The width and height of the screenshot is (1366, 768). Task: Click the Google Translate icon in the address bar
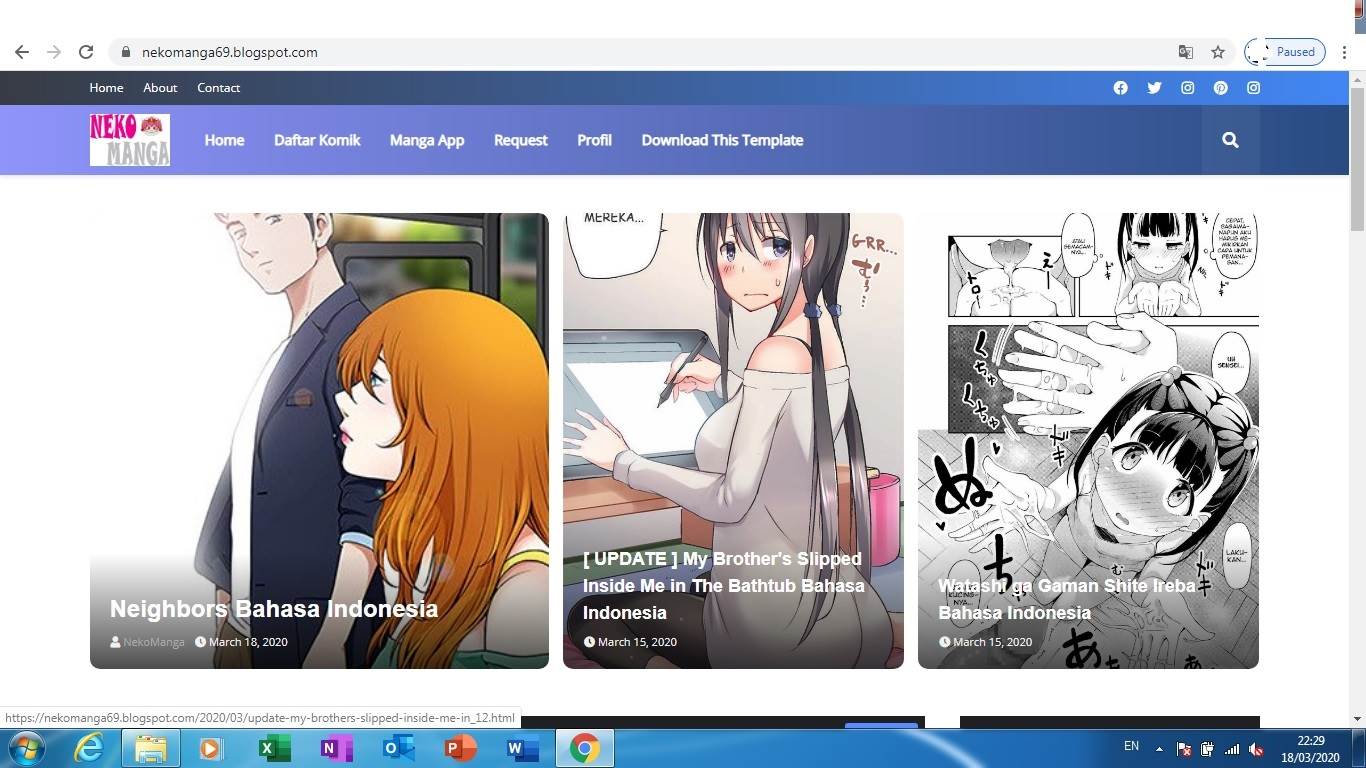1186,51
